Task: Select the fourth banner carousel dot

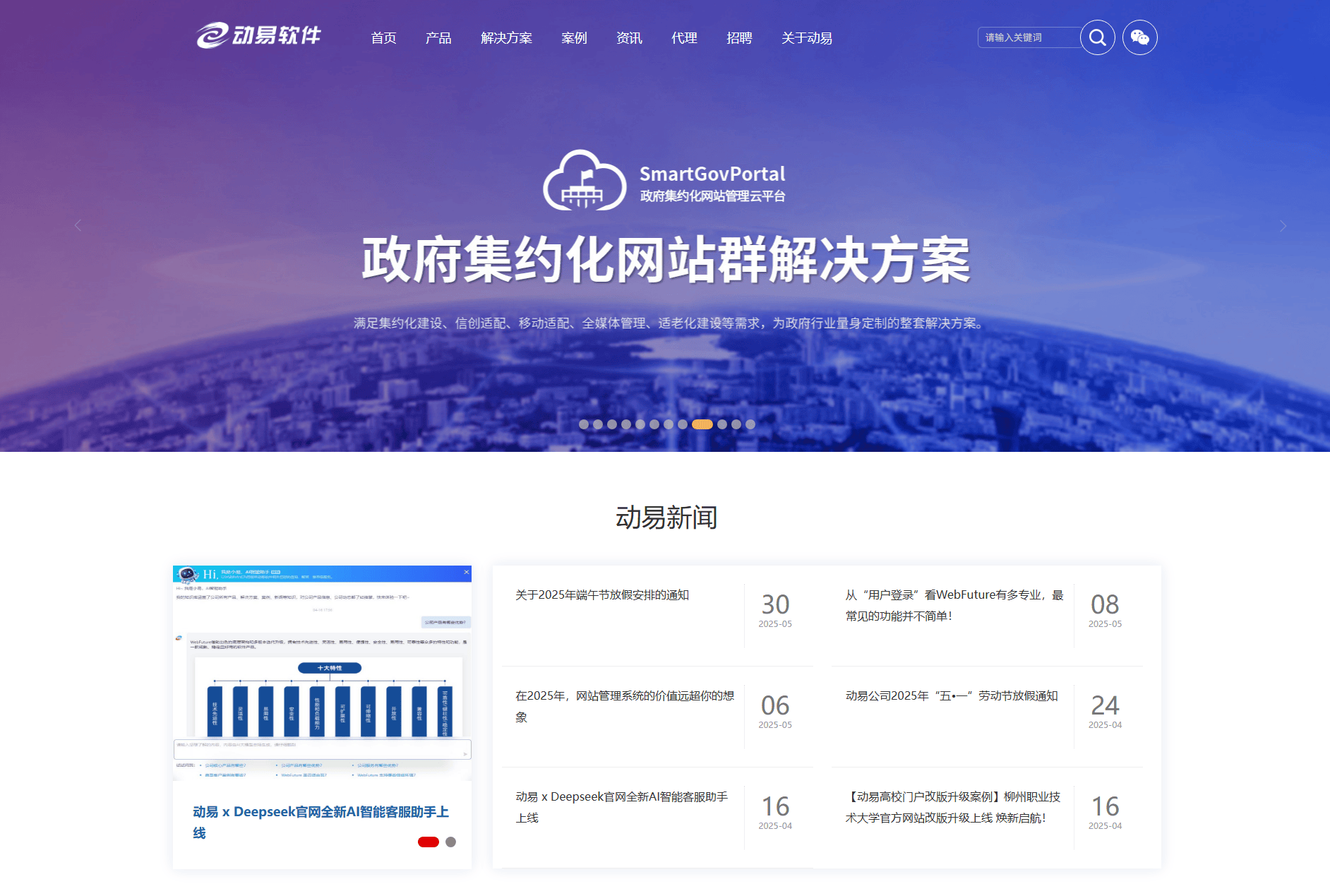Action: pyautogui.click(x=626, y=424)
